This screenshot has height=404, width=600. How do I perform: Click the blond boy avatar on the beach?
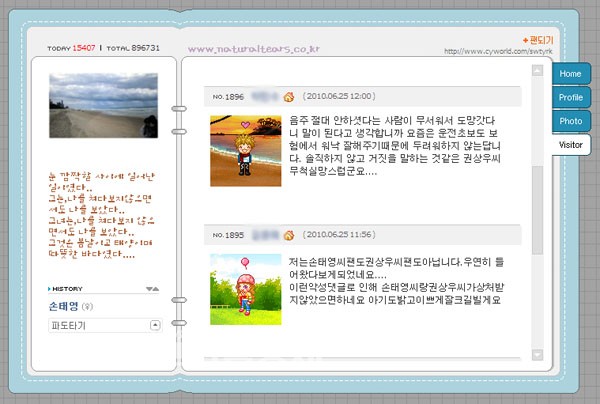(240, 150)
